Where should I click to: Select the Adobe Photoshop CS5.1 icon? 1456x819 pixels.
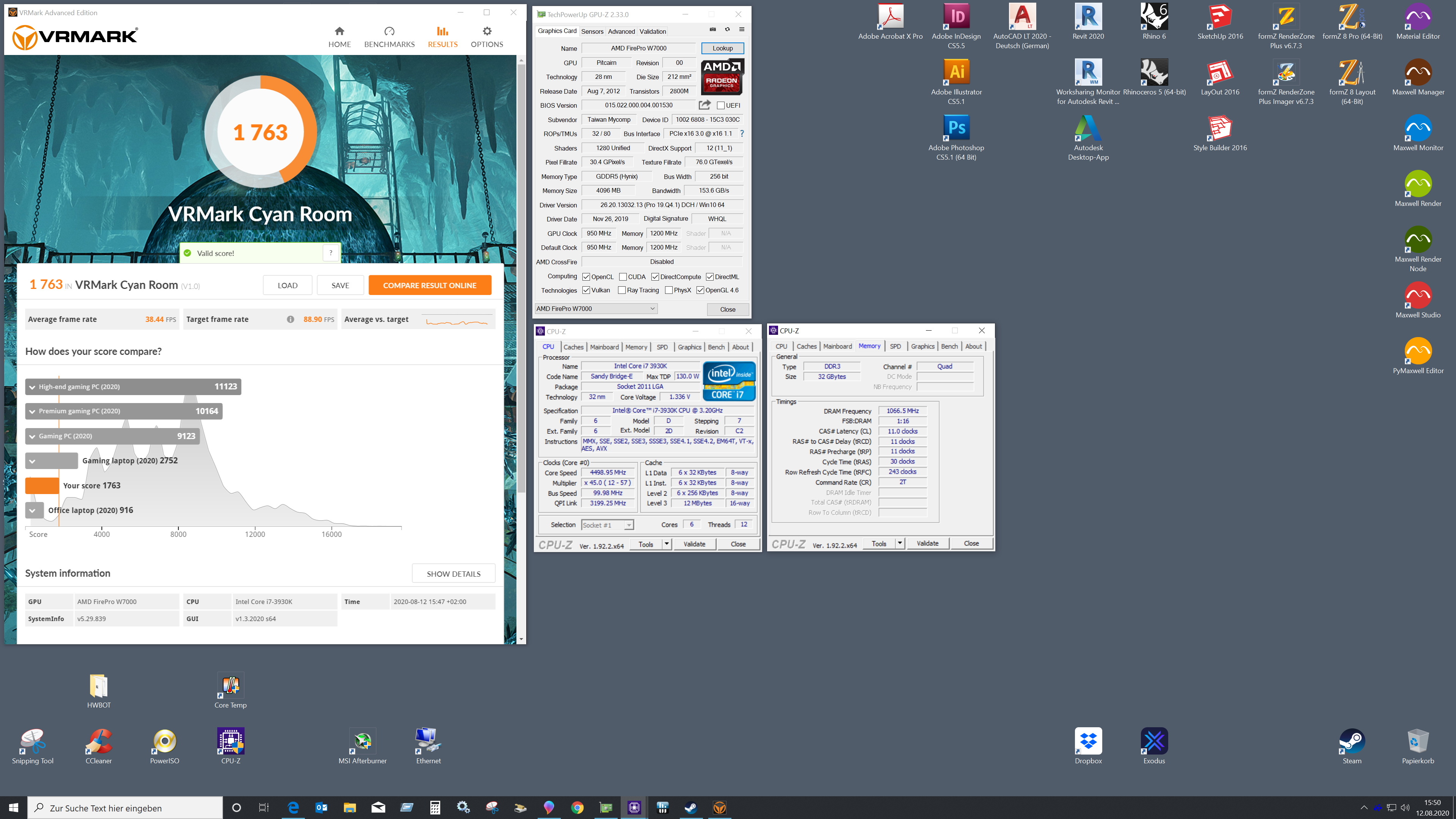click(956, 138)
